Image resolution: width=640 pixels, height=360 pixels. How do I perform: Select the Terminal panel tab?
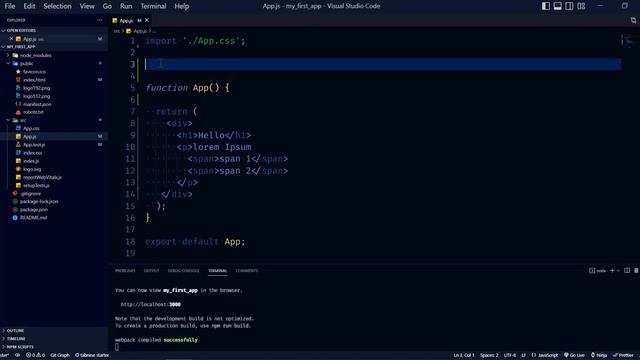218,271
